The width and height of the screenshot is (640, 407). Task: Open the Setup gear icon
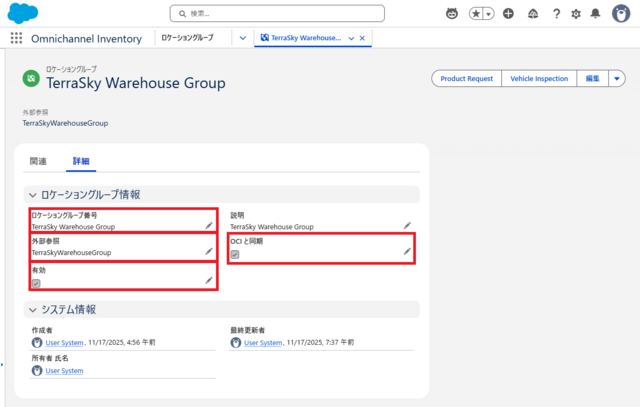click(x=575, y=13)
